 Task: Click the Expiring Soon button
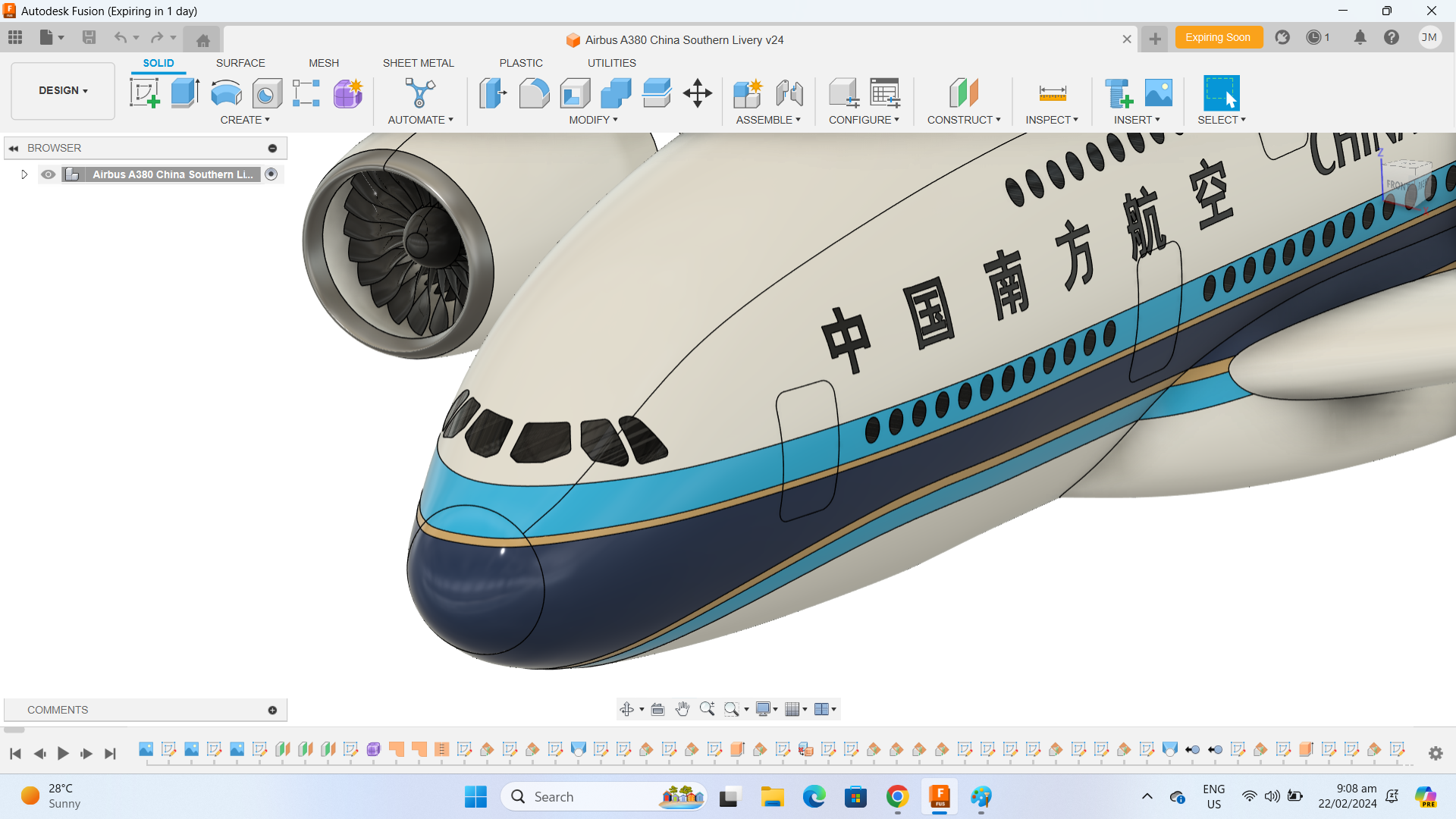tap(1219, 36)
